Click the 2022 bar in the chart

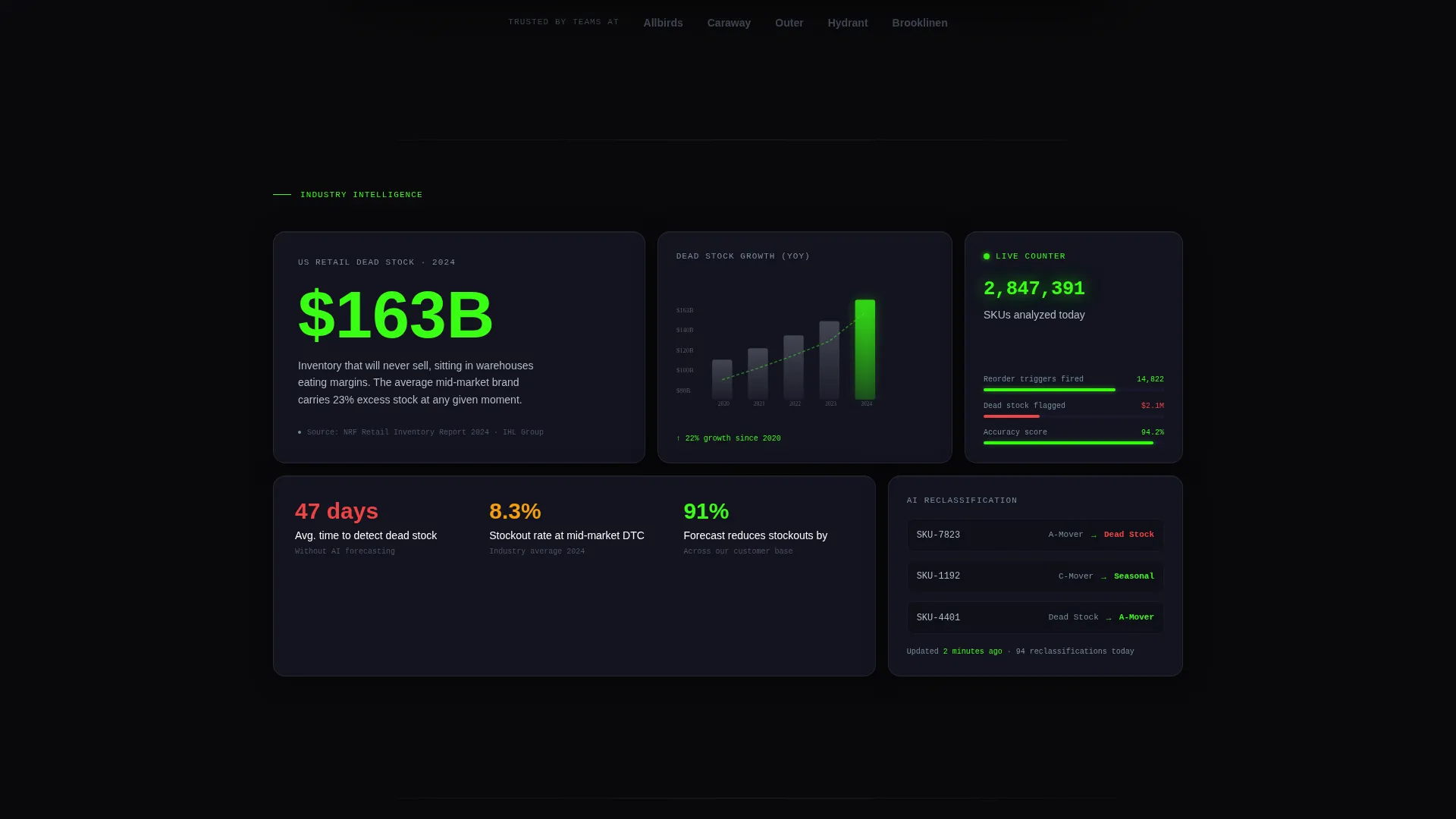pyautogui.click(x=793, y=367)
